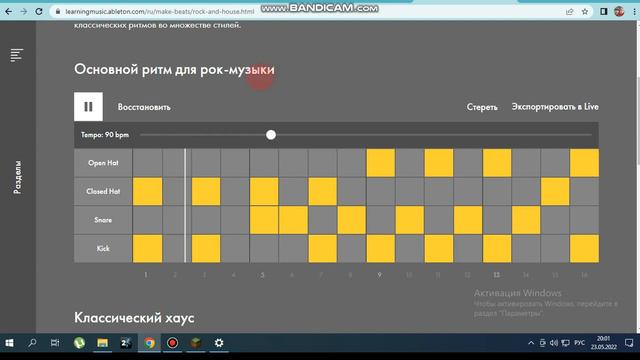The image size is (640, 360).
Task: Disable Closed Hat on step 1
Action: (x=147, y=191)
